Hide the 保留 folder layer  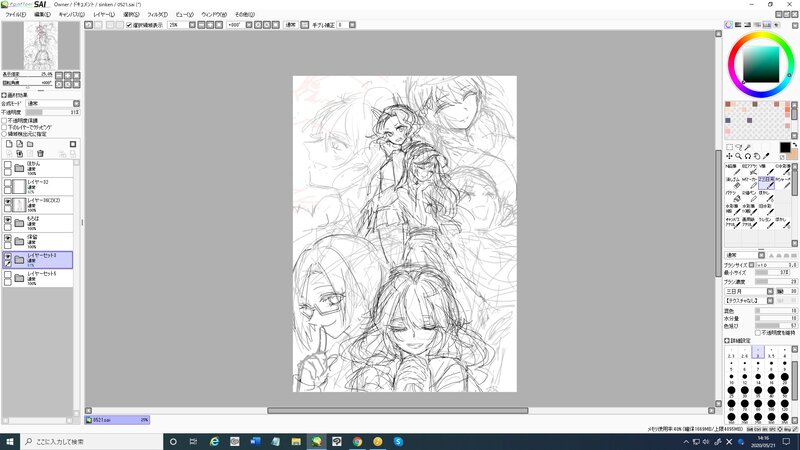point(8,238)
